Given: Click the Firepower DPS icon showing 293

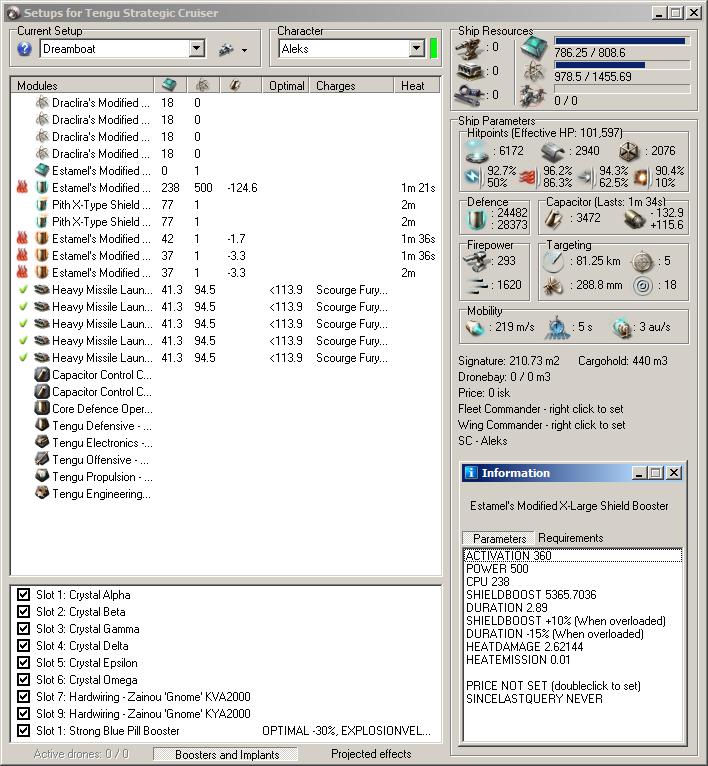Looking at the screenshot, I should 476,262.
